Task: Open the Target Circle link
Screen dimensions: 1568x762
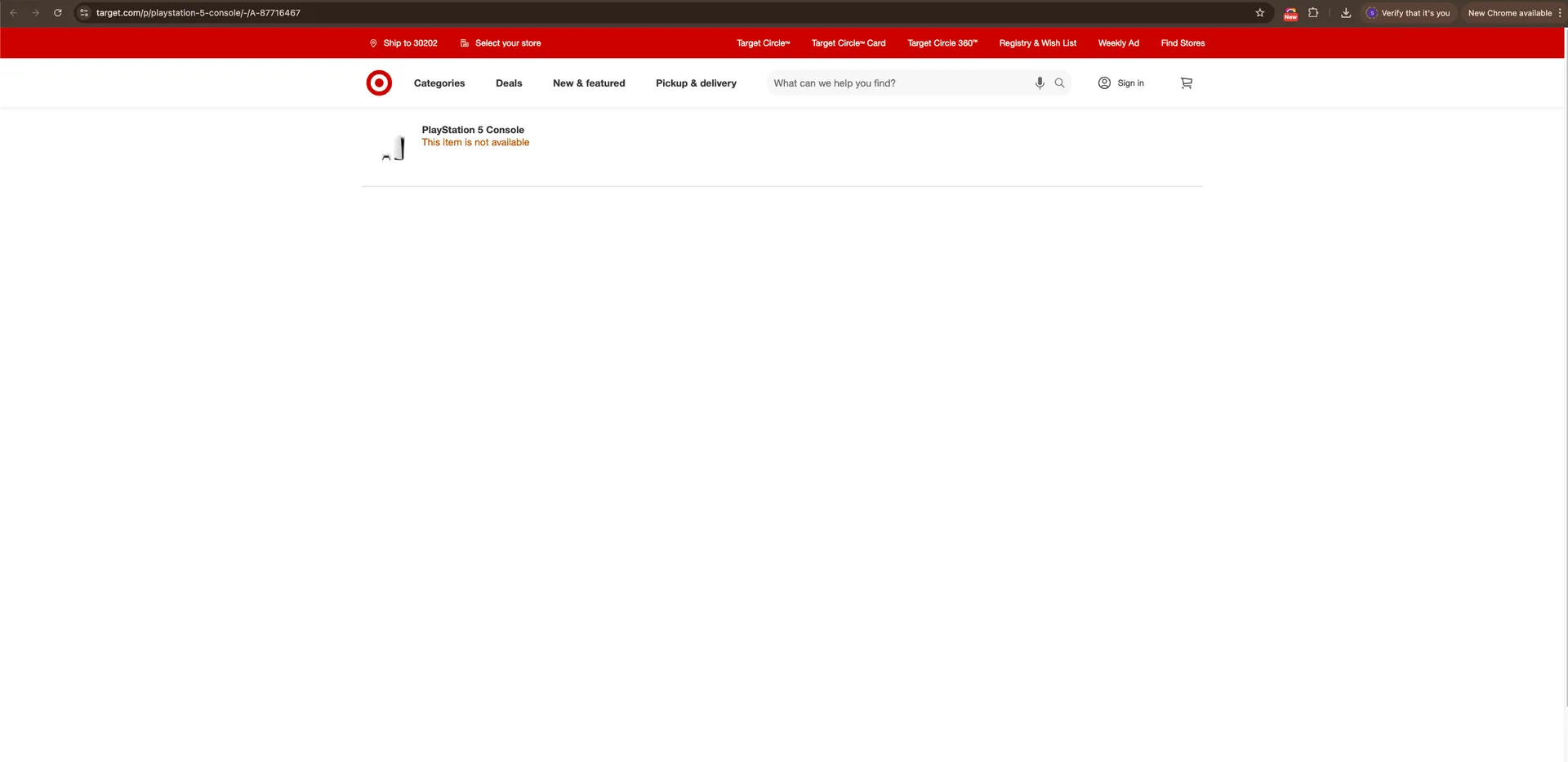Action: point(763,43)
